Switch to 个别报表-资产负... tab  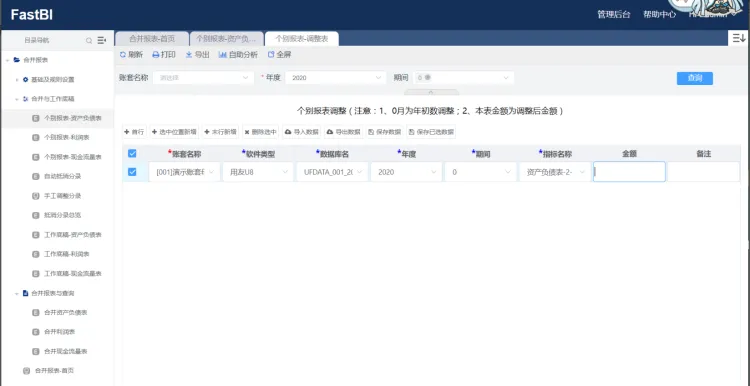click(226, 39)
